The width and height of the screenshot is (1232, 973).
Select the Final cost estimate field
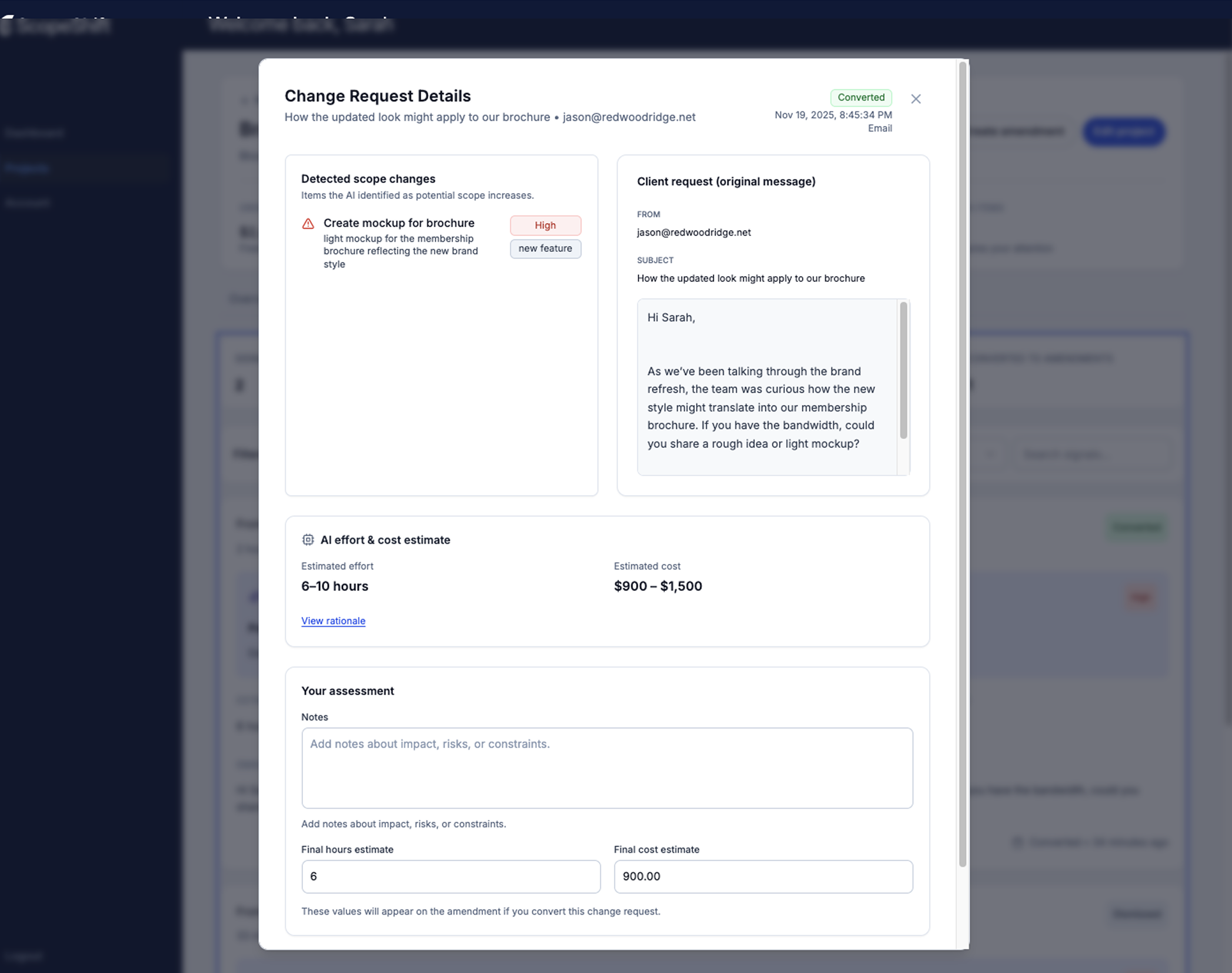pyautogui.click(x=762, y=876)
